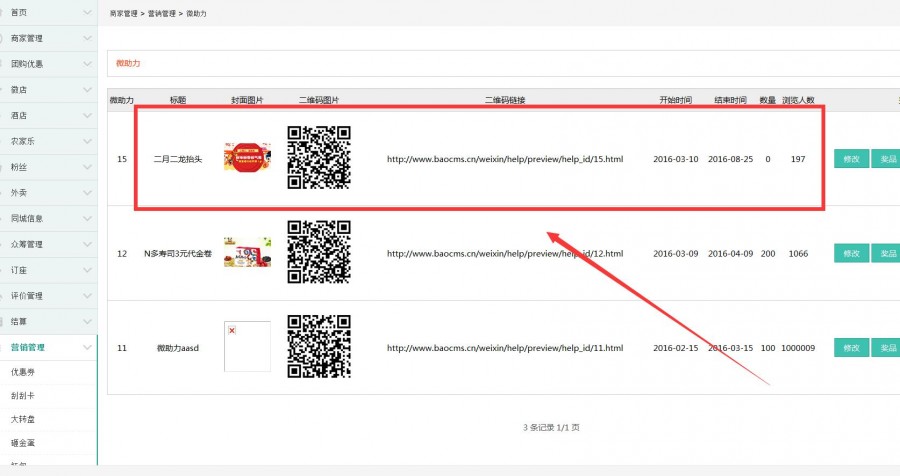The height and width of the screenshot is (476, 900).
Task: Click the help_id/11.html link text
Action: (x=505, y=348)
